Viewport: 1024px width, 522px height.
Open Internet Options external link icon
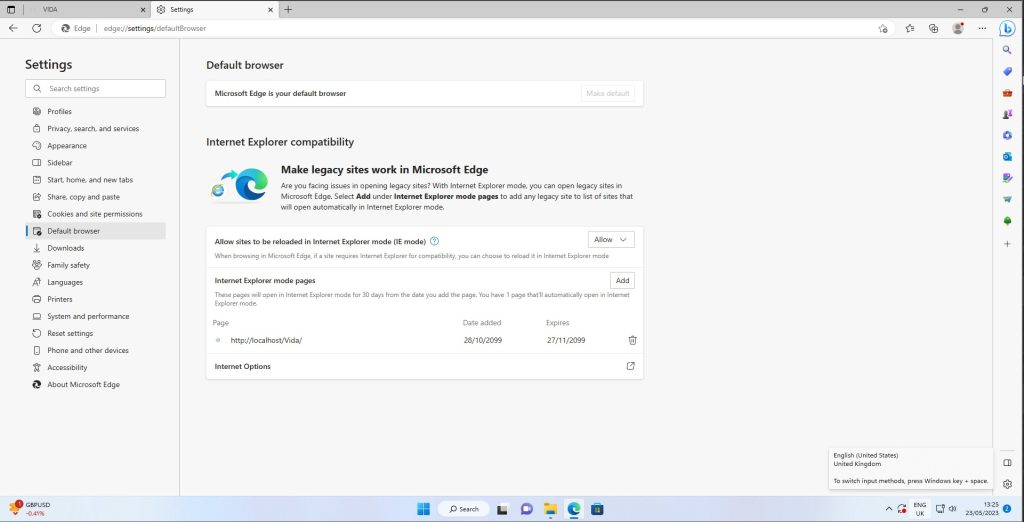[630, 367]
